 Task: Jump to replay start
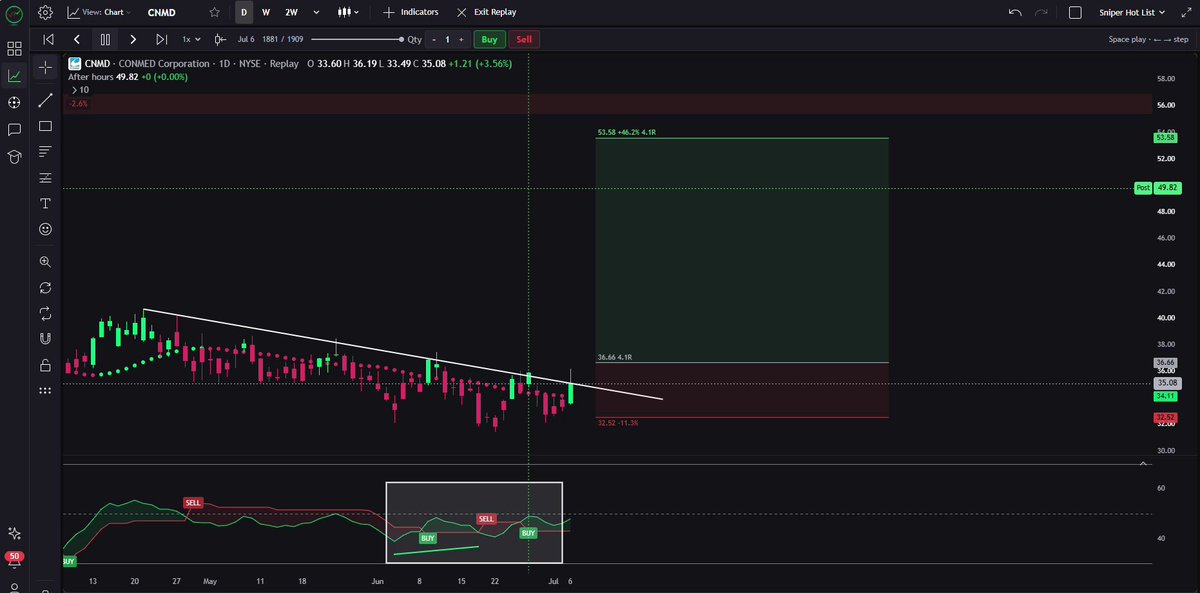coord(48,39)
